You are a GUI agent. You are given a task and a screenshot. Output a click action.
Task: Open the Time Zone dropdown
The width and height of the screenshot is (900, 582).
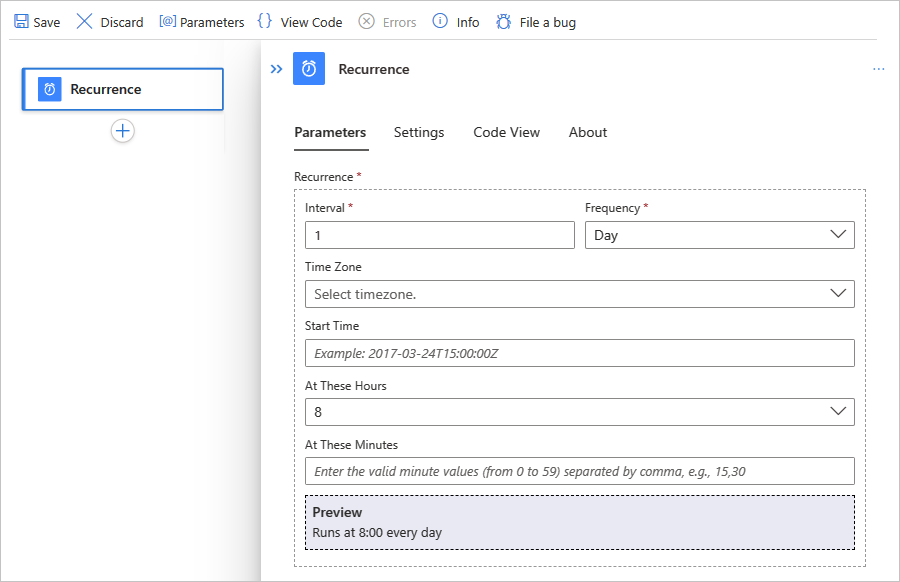(579, 294)
